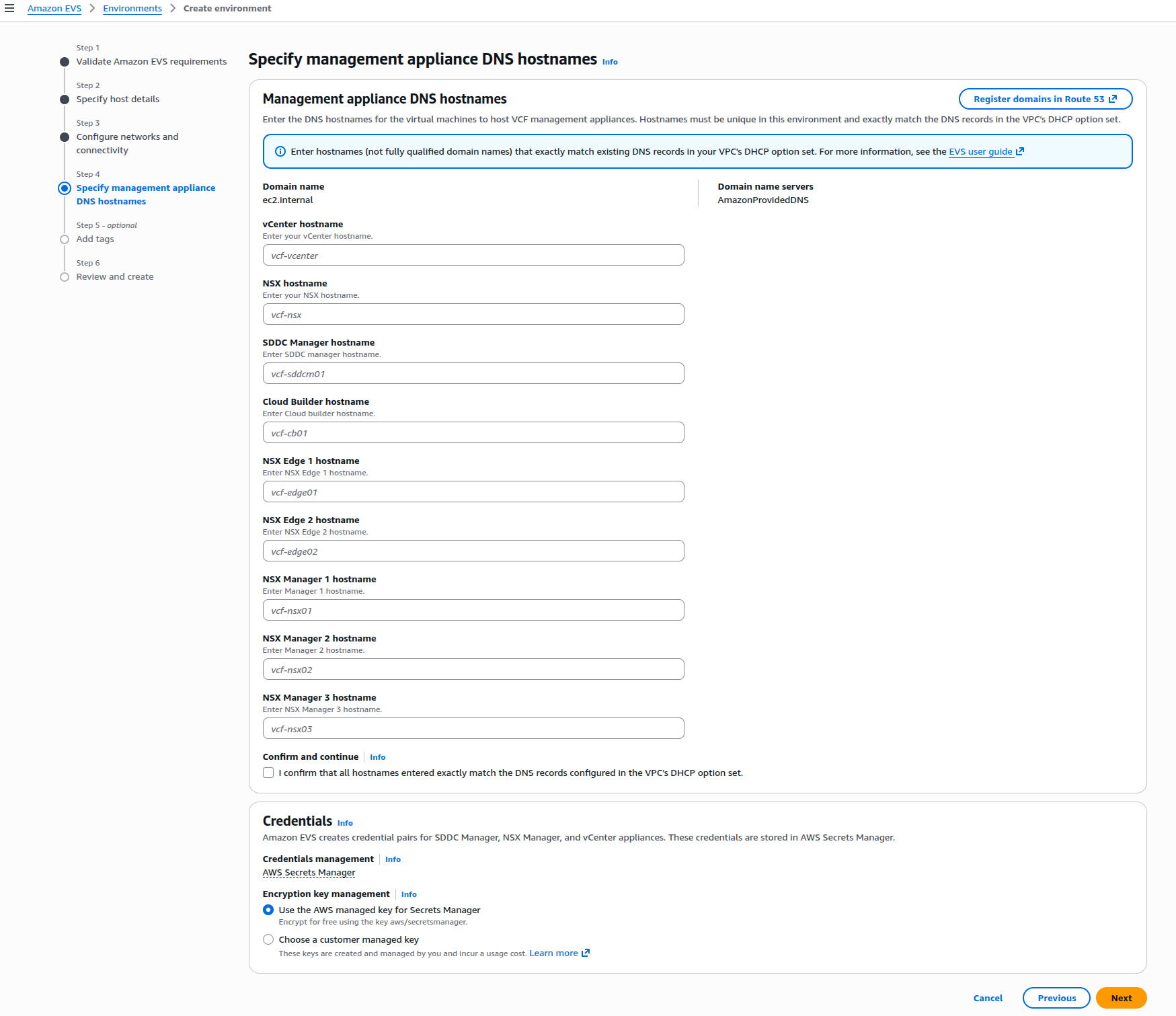Viewport: 1176px width, 1016px height.
Task: Click Info beside the Credentials heading
Action: tap(345, 823)
